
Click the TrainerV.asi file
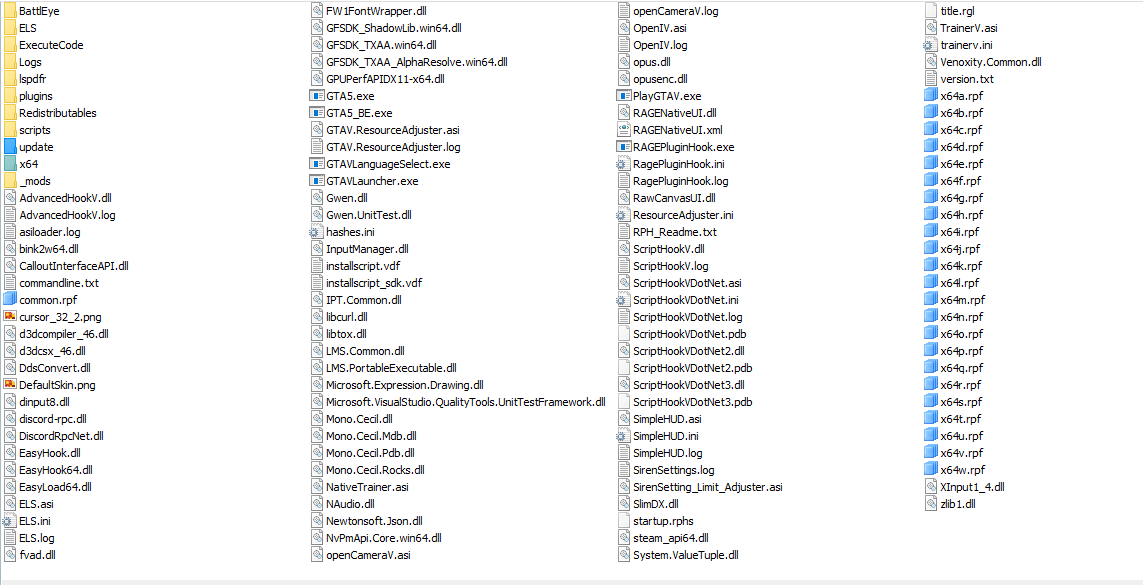click(961, 28)
